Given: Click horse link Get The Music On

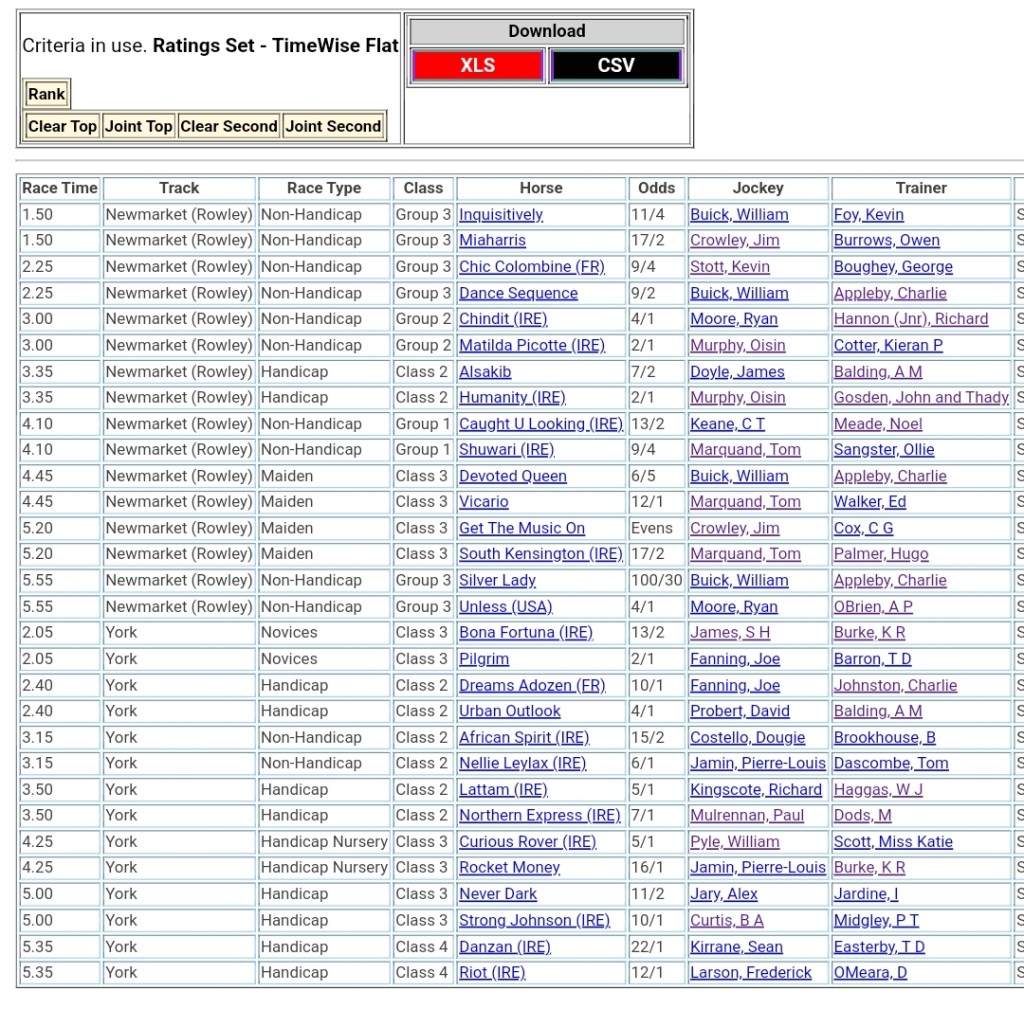Looking at the screenshot, I should pyautogui.click(x=521, y=528).
